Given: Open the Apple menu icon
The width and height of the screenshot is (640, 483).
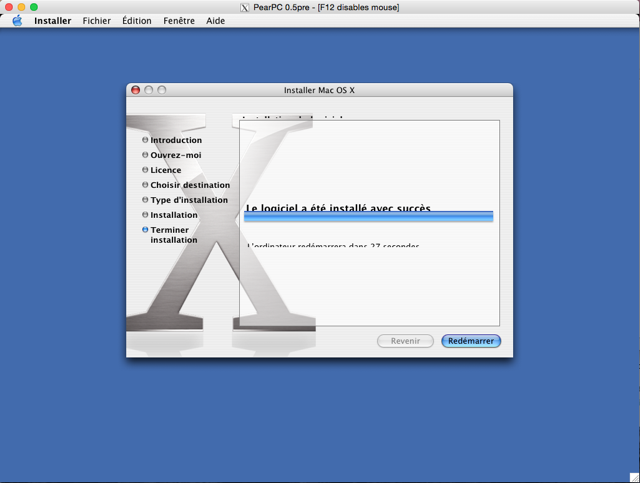Looking at the screenshot, I should point(17,20).
